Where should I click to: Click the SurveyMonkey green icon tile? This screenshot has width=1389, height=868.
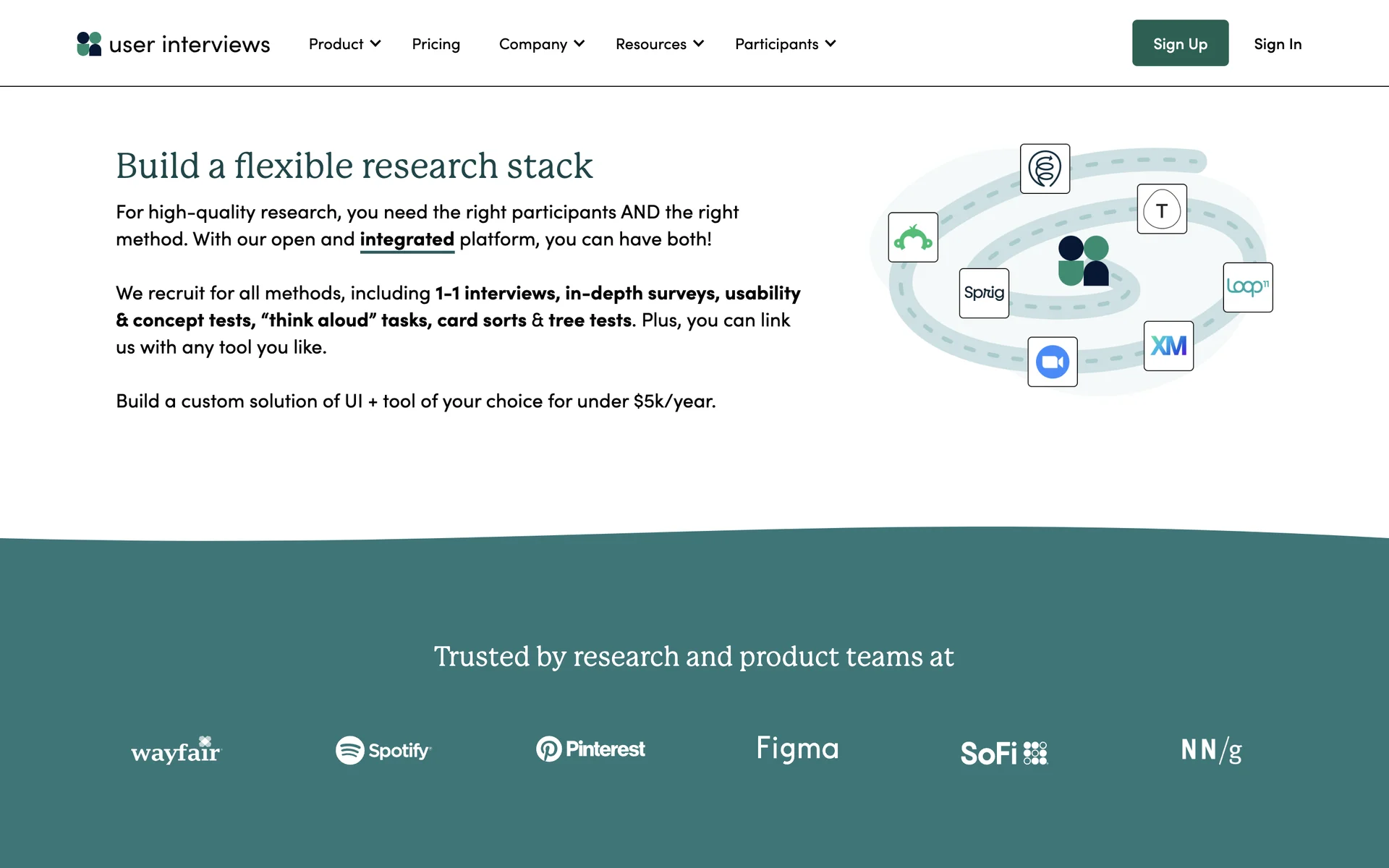click(x=913, y=237)
